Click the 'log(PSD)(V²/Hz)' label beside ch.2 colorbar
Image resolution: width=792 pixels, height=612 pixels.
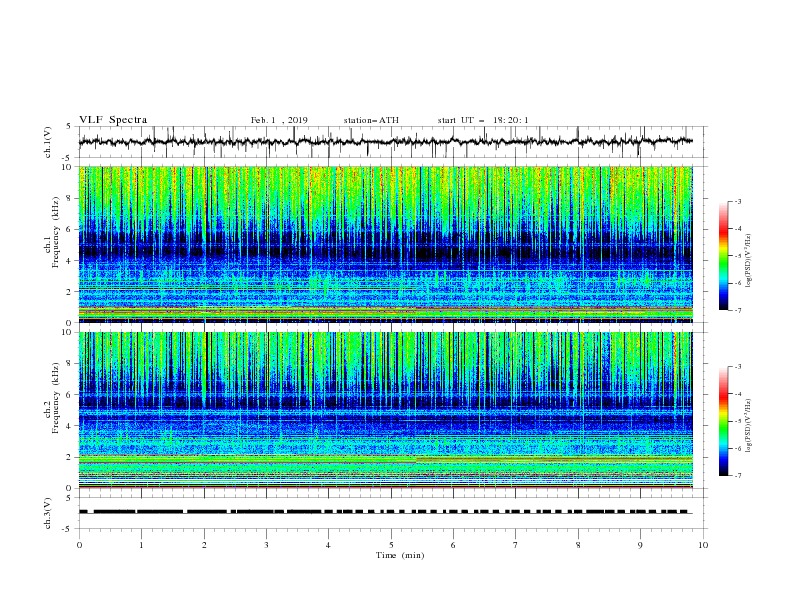pos(749,426)
